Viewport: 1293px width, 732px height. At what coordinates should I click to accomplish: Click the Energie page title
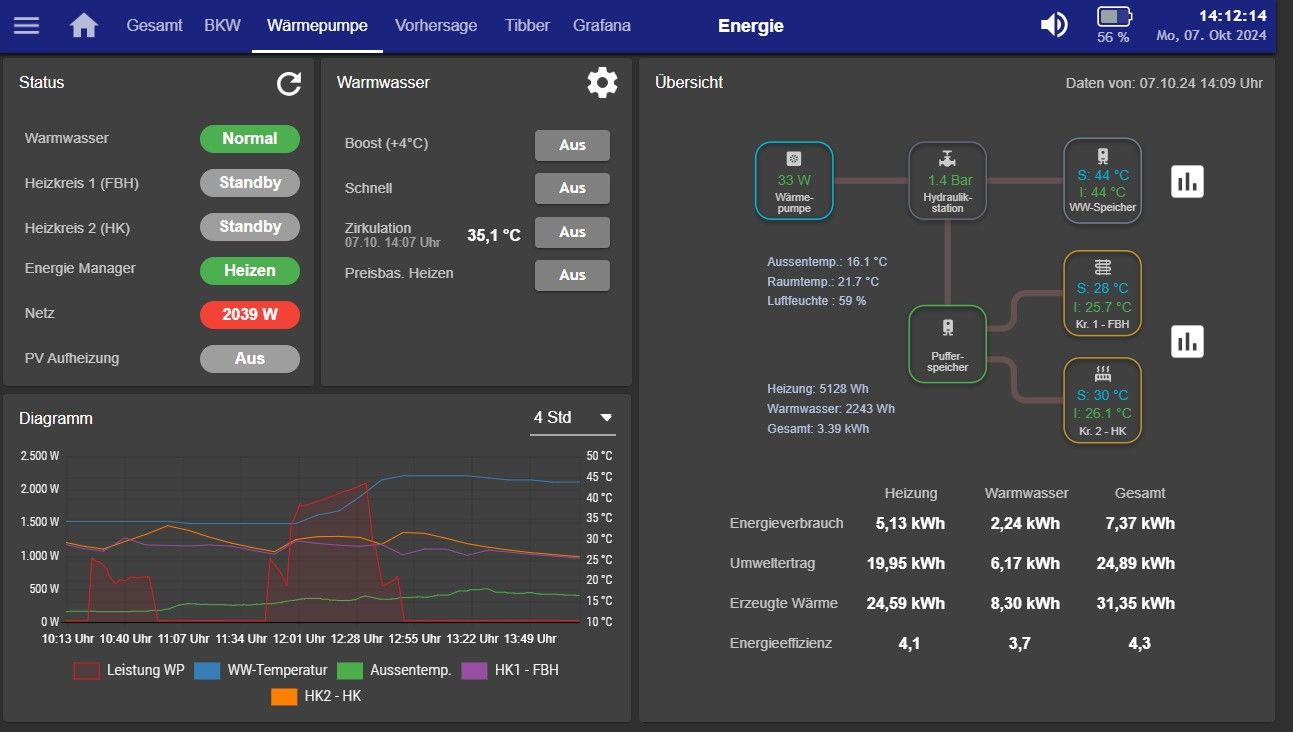[x=751, y=26]
